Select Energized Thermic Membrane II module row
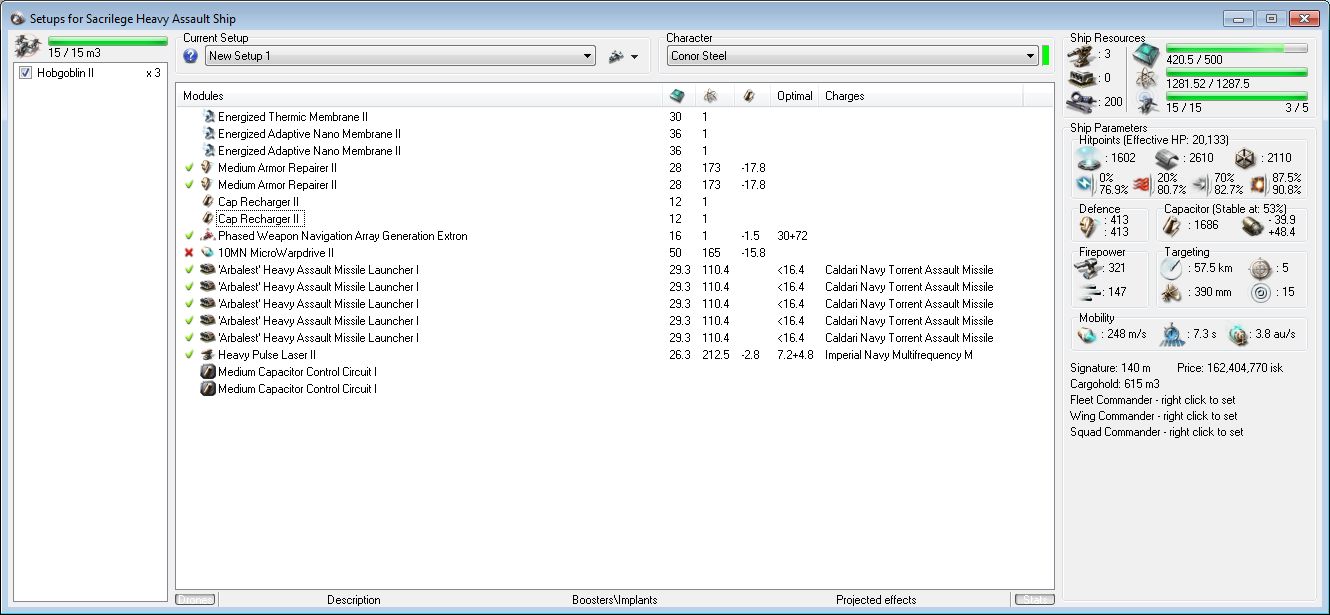This screenshot has width=1330, height=615. (x=615, y=117)
